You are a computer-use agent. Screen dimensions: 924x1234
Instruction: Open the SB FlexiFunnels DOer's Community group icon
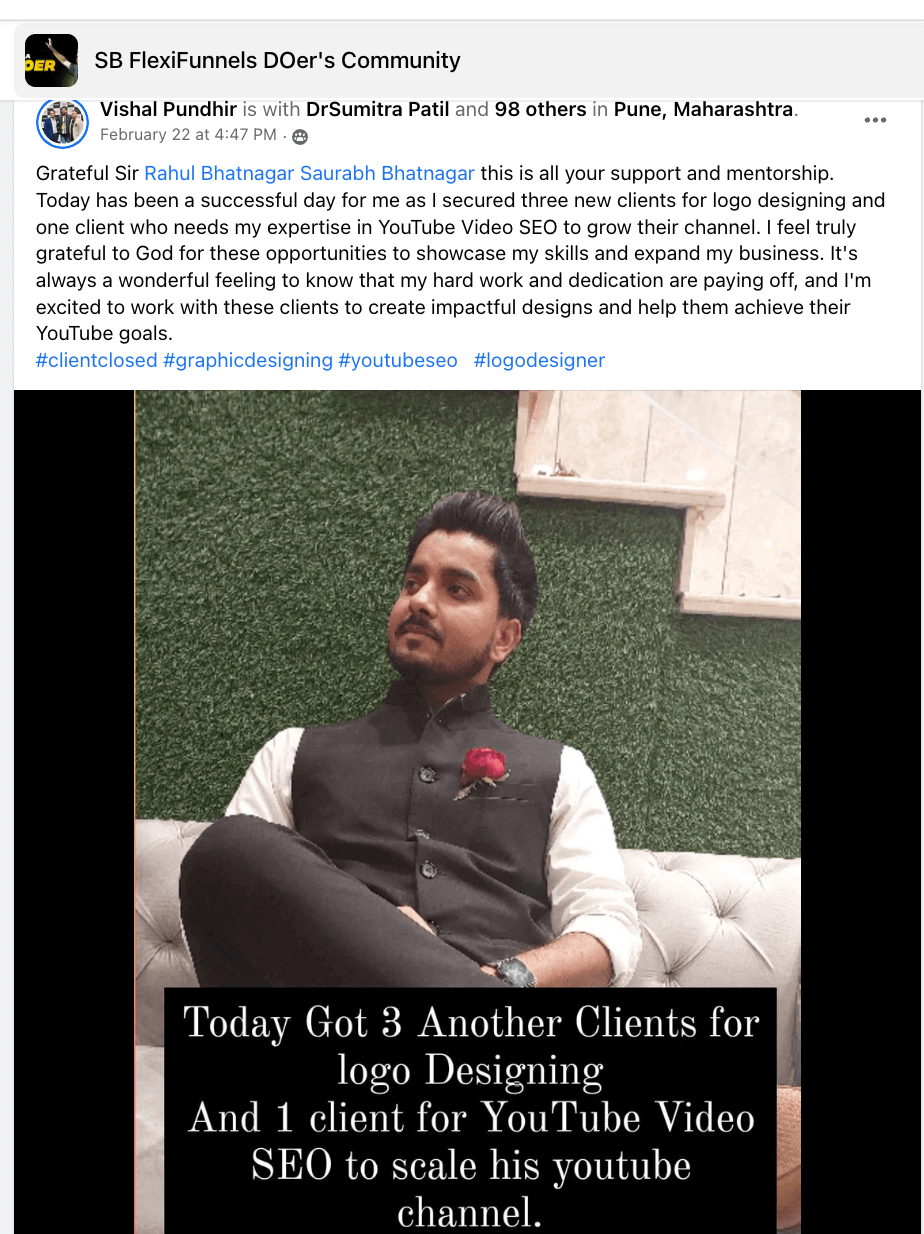point(51,60)
